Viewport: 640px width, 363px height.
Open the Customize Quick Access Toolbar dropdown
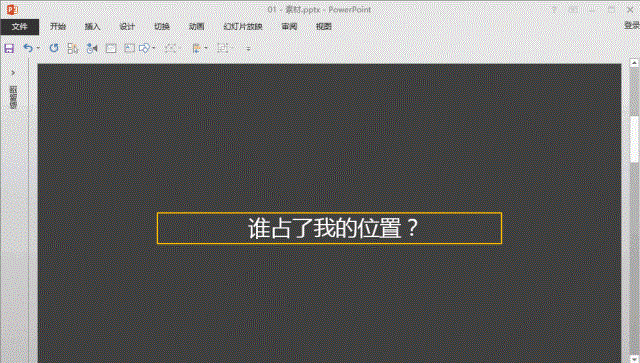point(248,49)
